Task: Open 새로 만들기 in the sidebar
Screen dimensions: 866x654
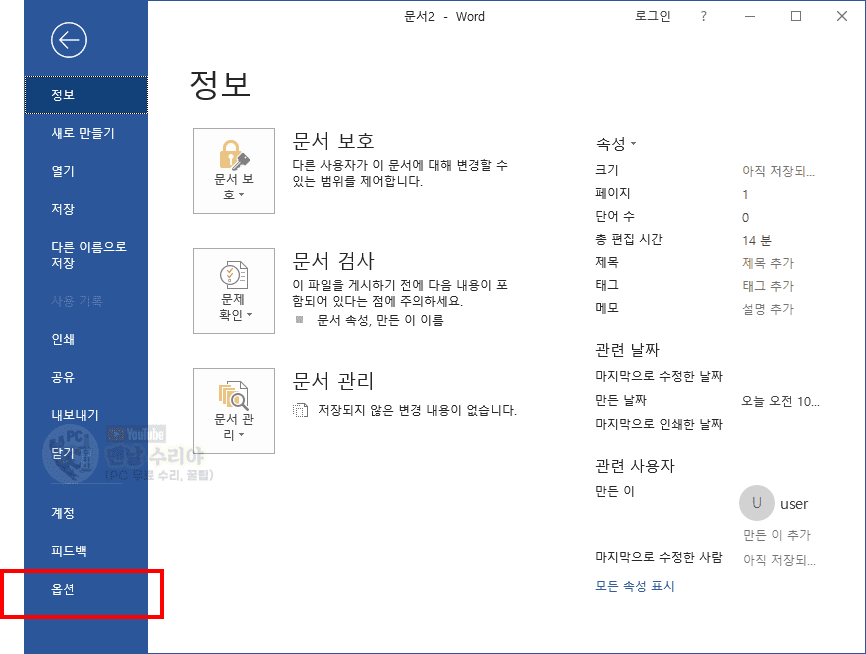Action: point(83,133)
